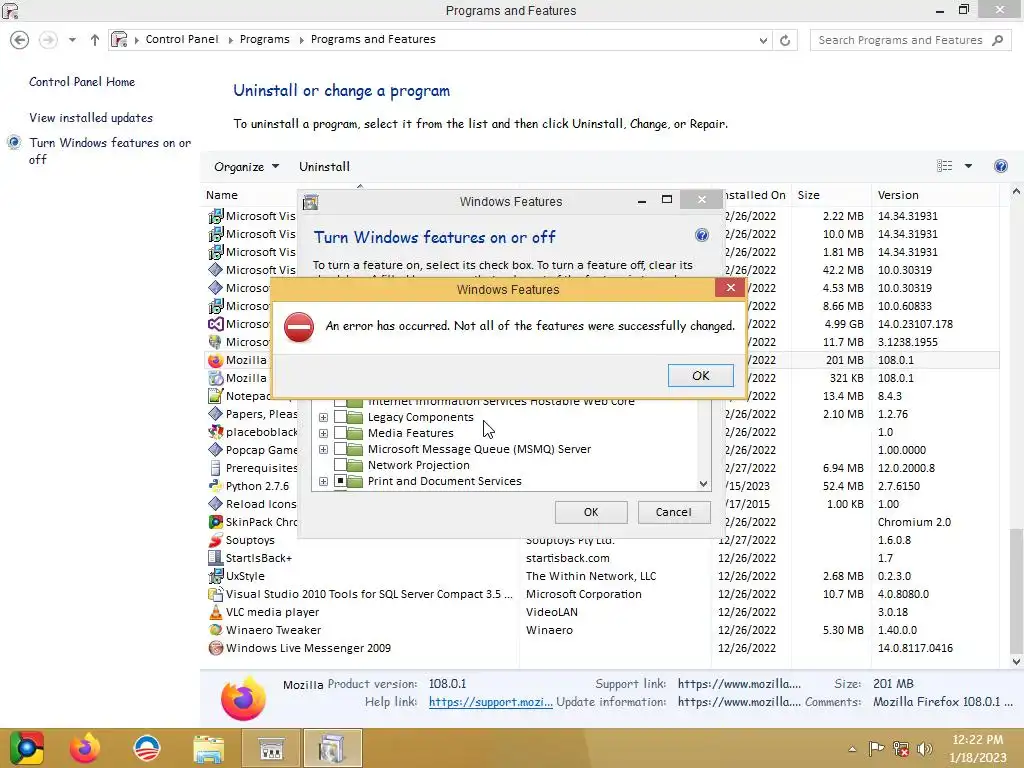Open Windows Features help icon
The image size is (1024, 768).
point(702,235)
